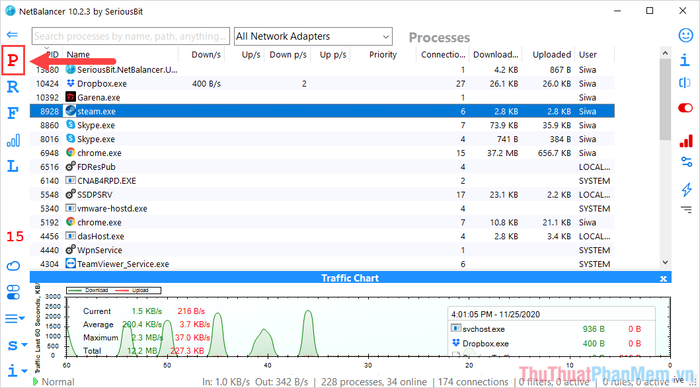Select the dasHost.exe process row
The height and width of the screenshot is (388, 700).
[322, 236]
